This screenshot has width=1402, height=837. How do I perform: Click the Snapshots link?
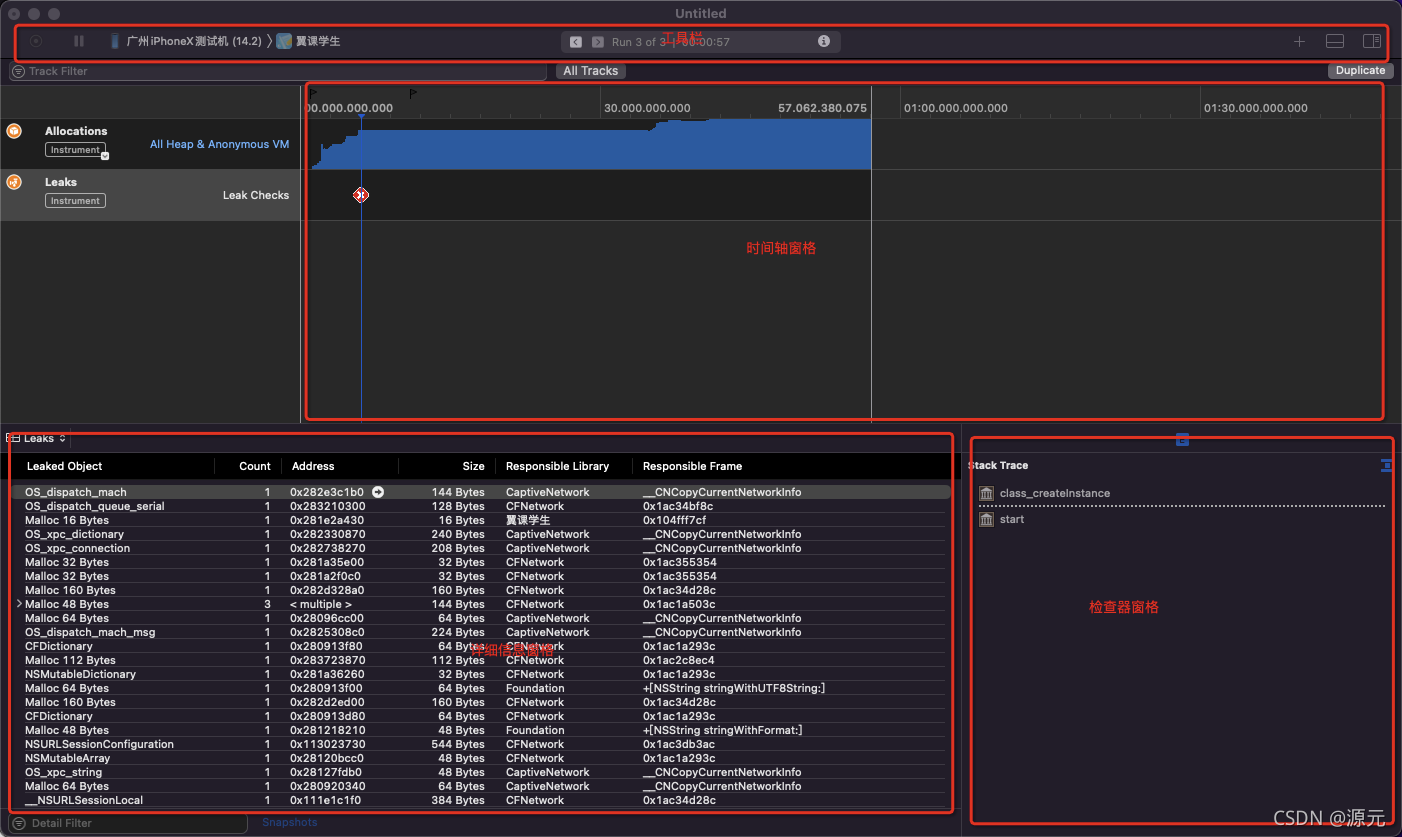pos(289,822)
